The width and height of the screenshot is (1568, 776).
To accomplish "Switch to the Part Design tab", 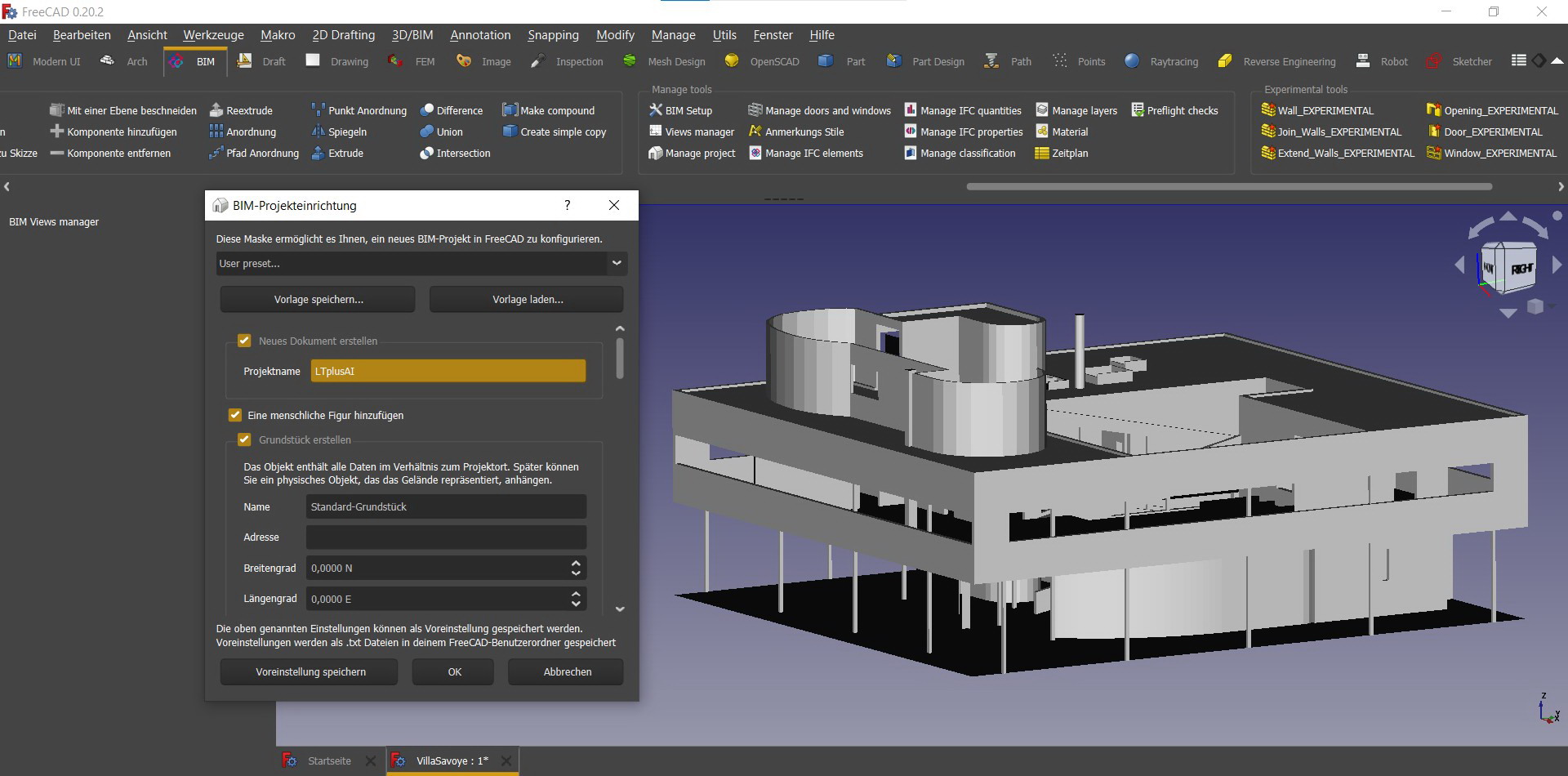I will [x=926, y=61].
